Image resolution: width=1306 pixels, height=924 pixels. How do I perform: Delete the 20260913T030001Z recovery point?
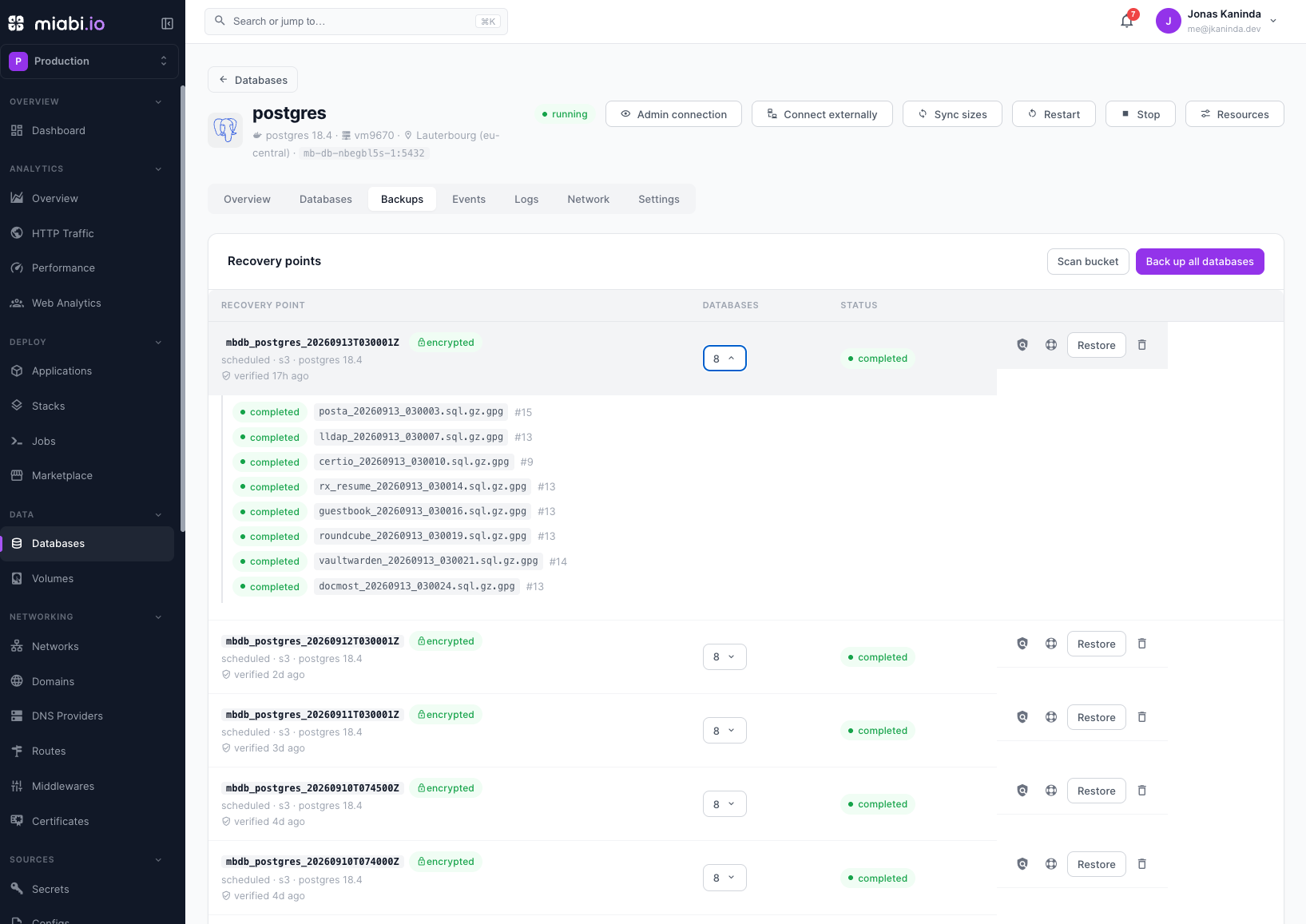(x=1142, y=345)
